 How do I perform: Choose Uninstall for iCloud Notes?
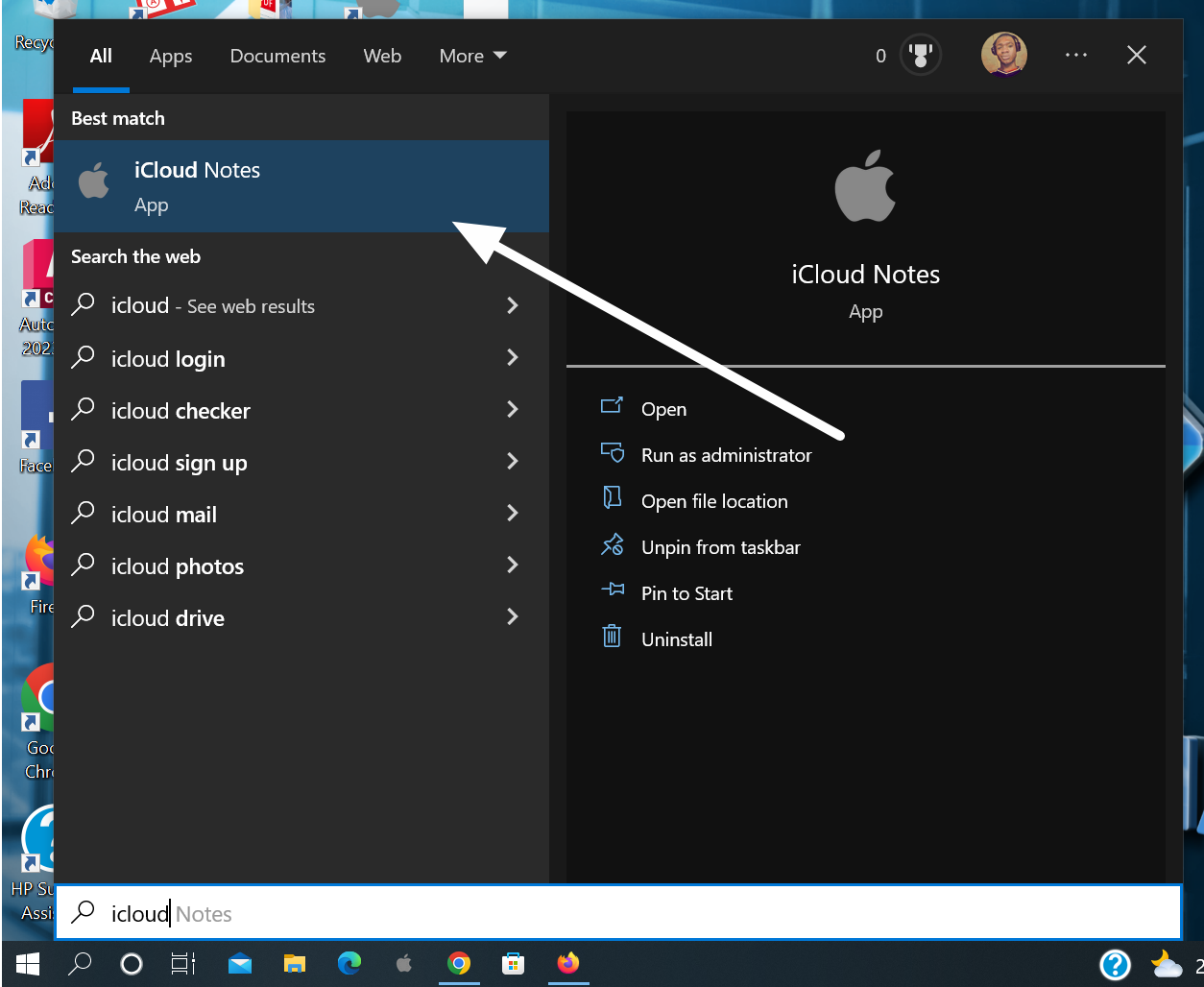677,639
